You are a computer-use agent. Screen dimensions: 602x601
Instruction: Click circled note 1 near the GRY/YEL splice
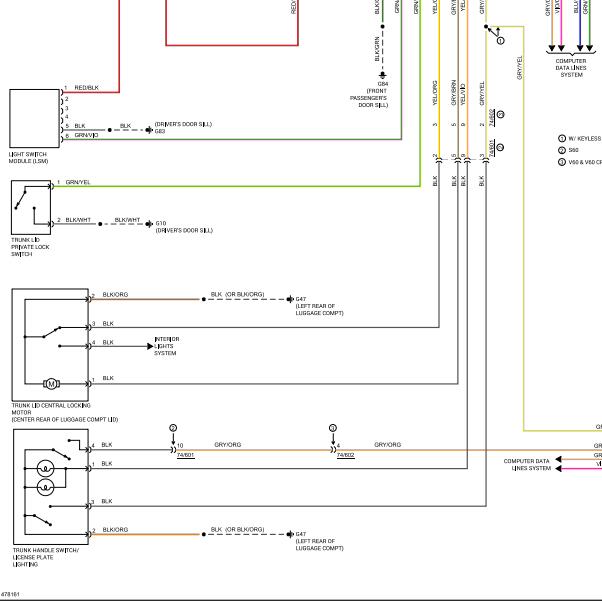(501, 40)
